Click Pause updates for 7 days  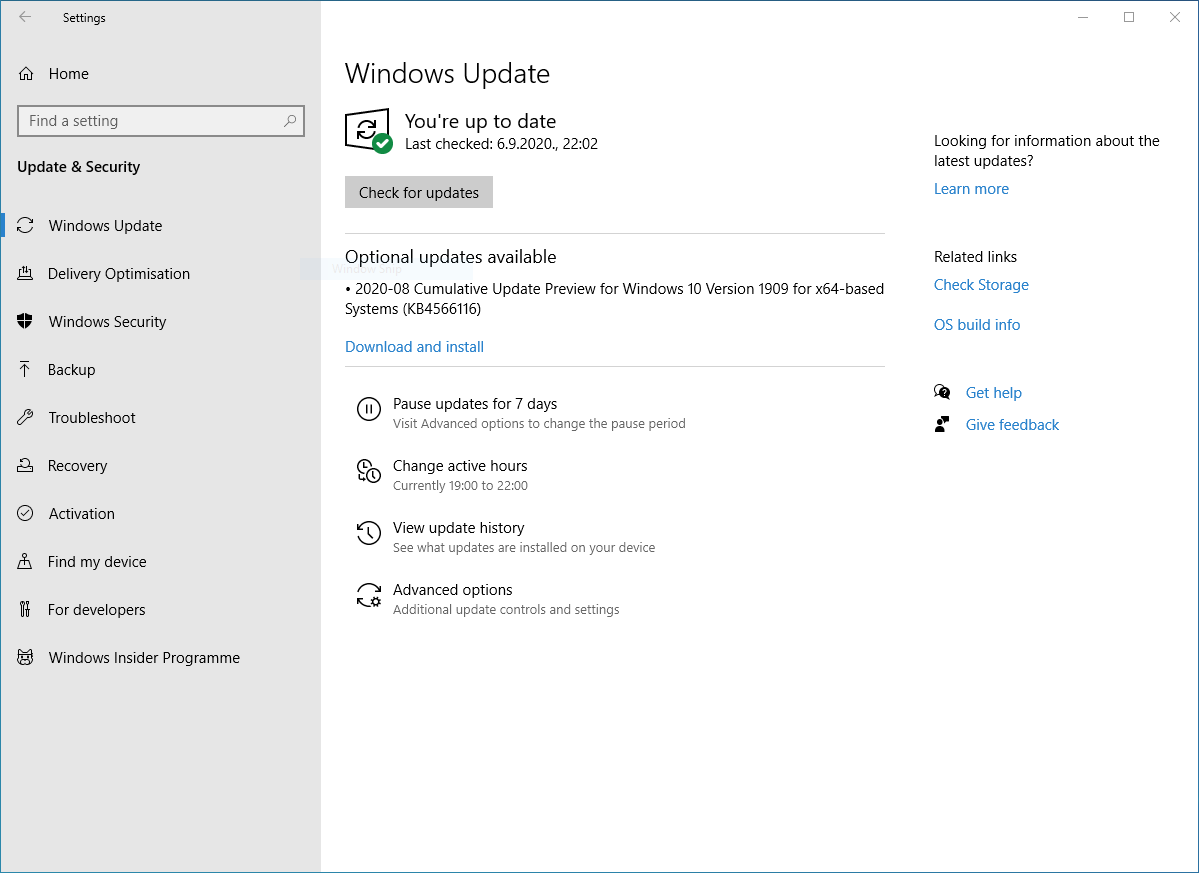pyautogui.click(x=475, y=404)
